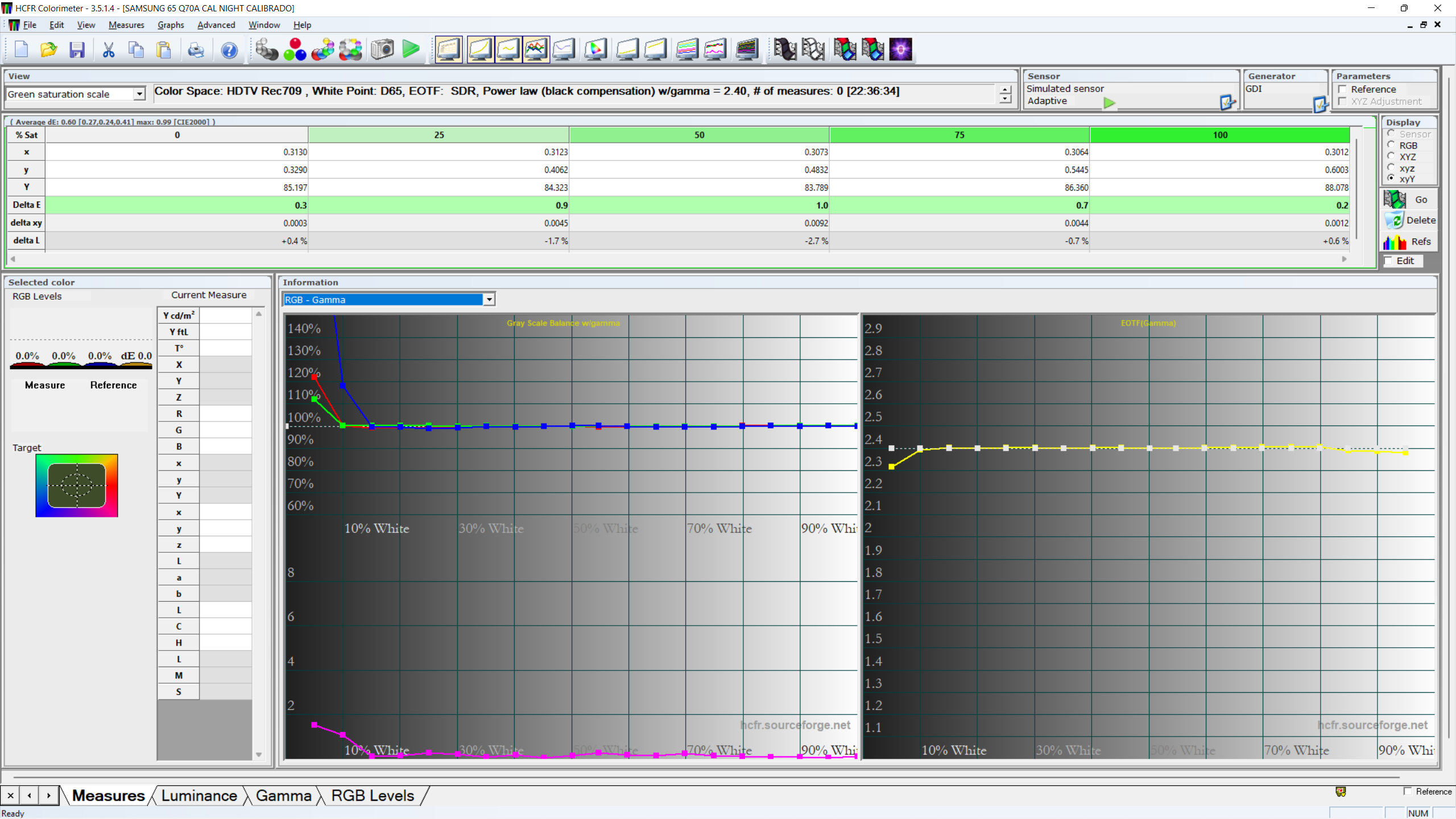Click the purple glowing pattern icon
The height and width of the screenshot is (819, 1456).
pos(900,50)
